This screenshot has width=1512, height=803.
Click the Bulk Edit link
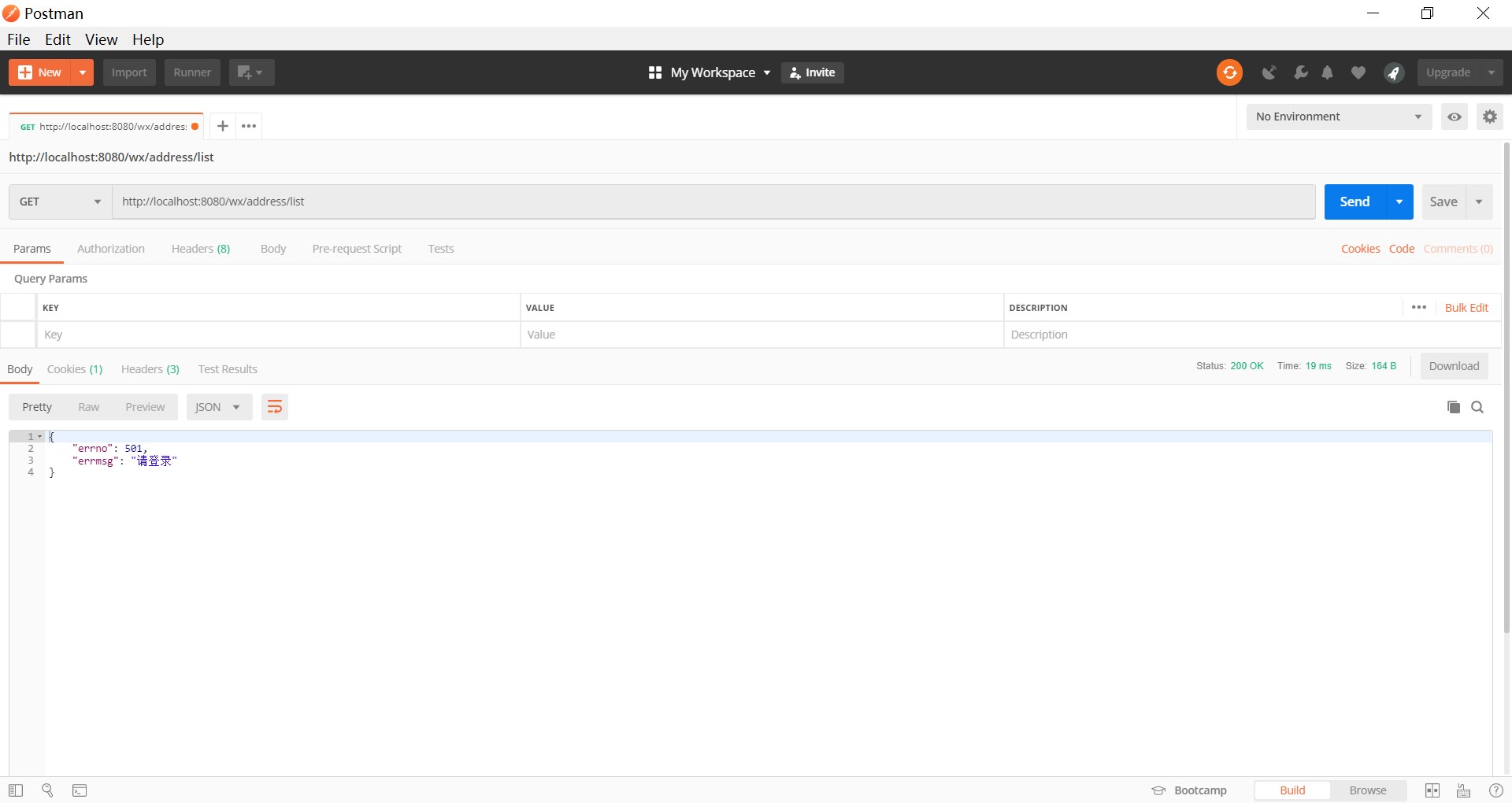[1466, 308]
